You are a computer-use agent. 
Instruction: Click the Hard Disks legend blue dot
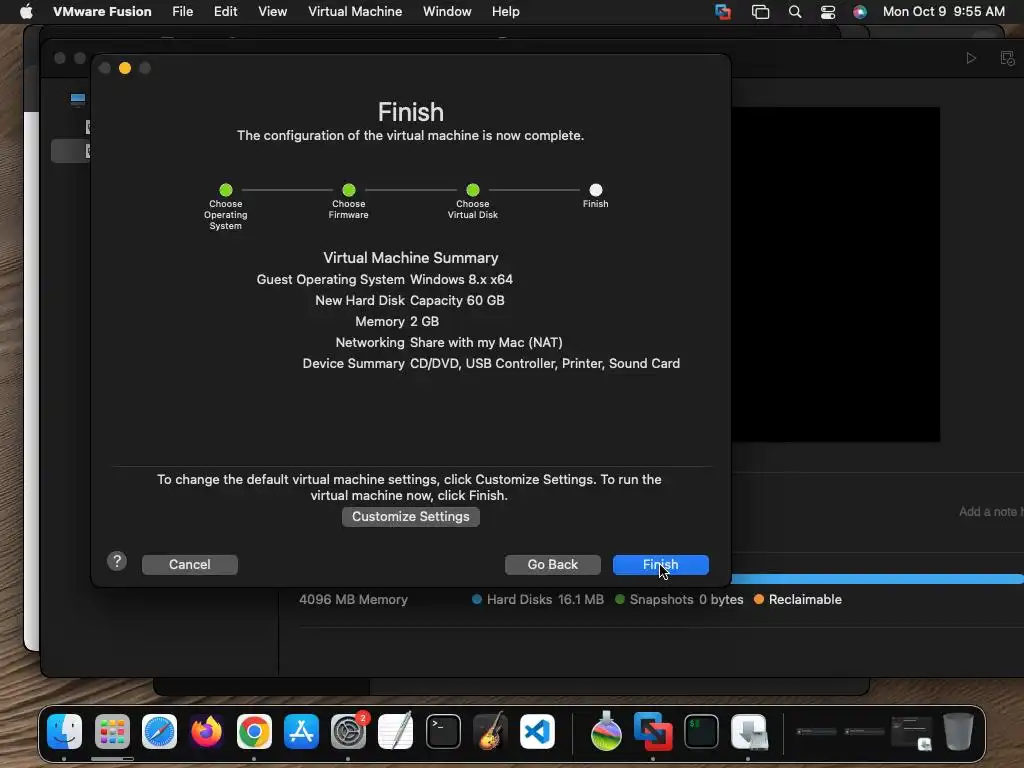pos(477,600)
